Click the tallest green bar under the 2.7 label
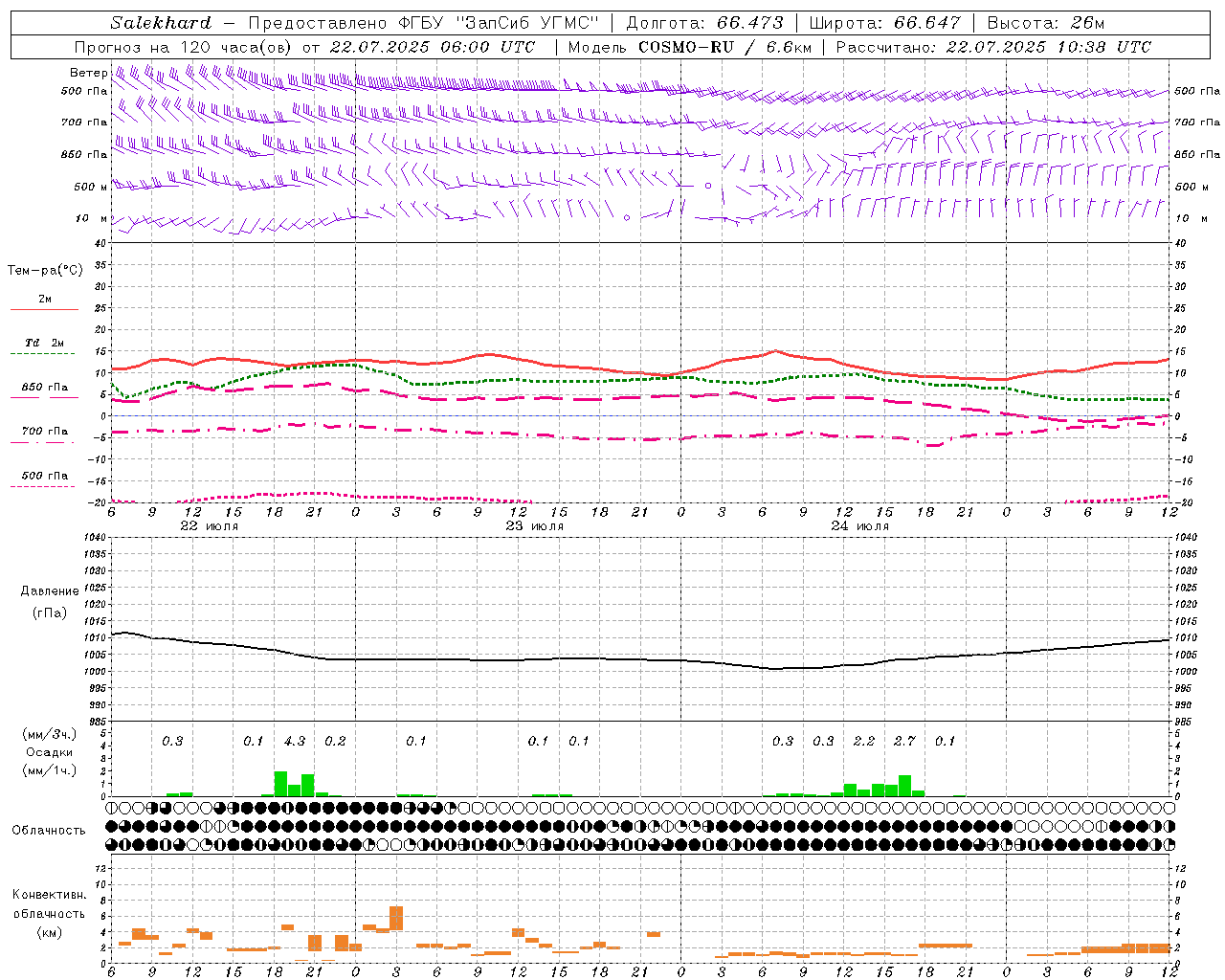Screen dimensions: 1225x980 904,786
